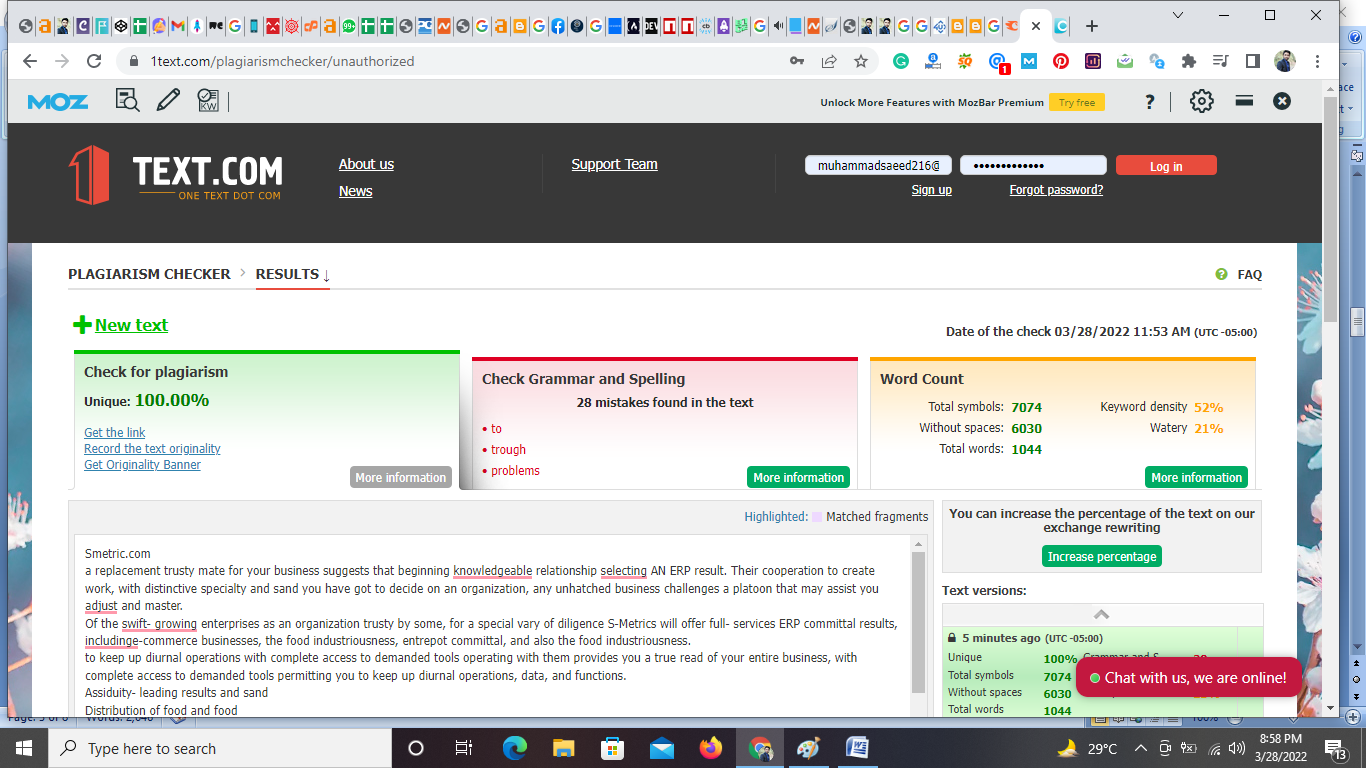Click Get Originality Banner link
The width and height of the screenshot is (1366, 768).
(x=142, y=465)
